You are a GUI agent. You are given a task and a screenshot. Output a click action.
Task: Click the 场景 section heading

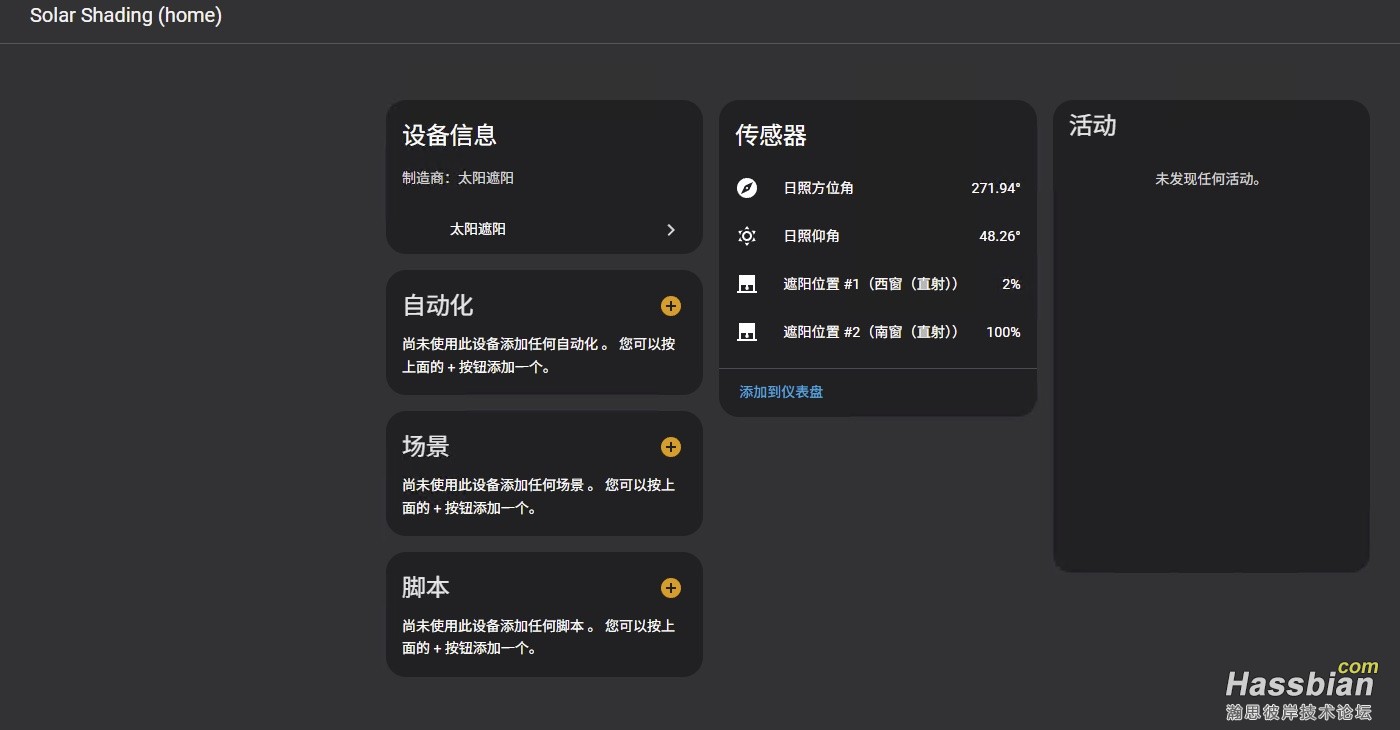[x=426, y=446]
